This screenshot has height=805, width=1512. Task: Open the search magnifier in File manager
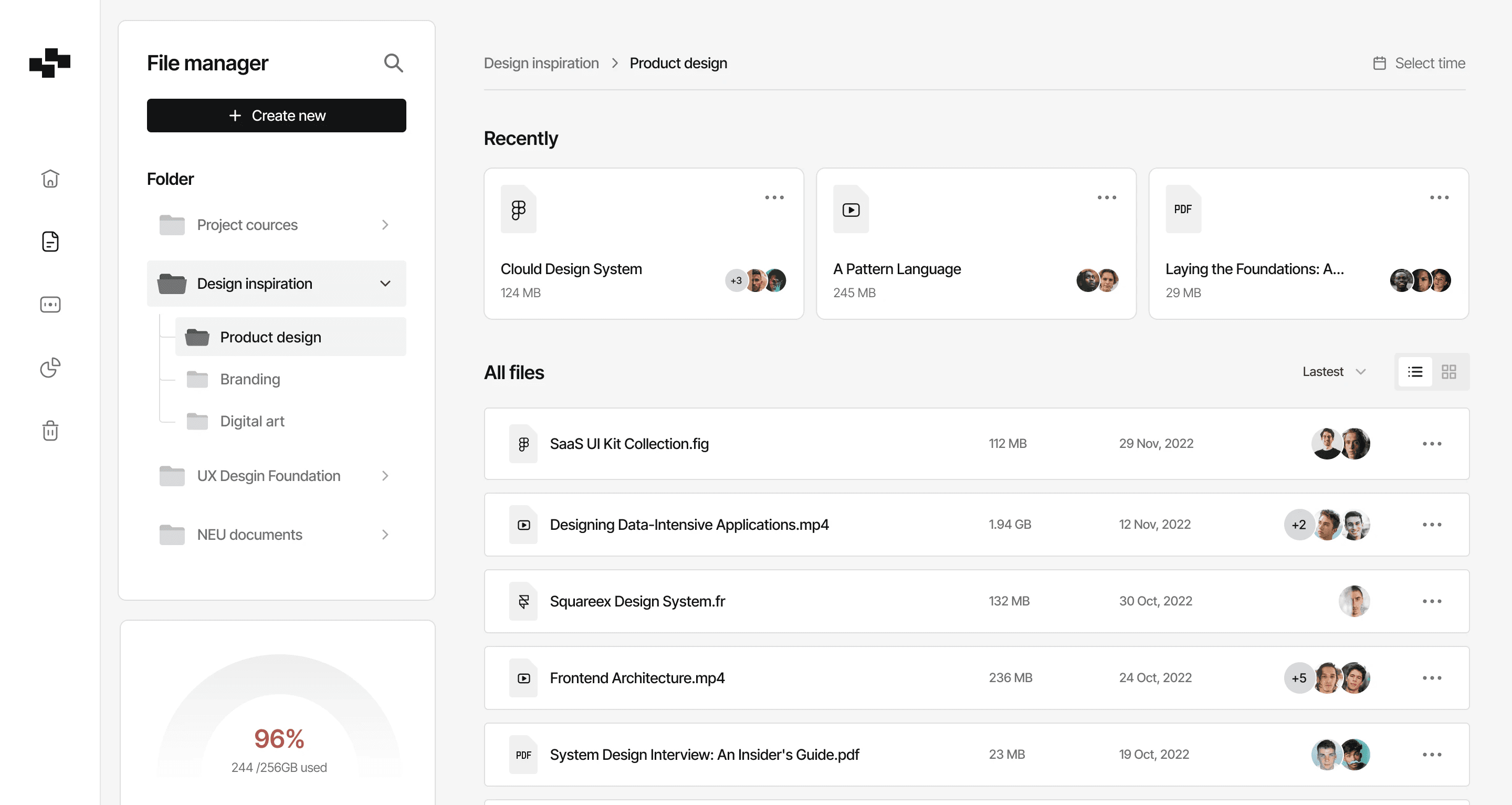tap(393, 63)
